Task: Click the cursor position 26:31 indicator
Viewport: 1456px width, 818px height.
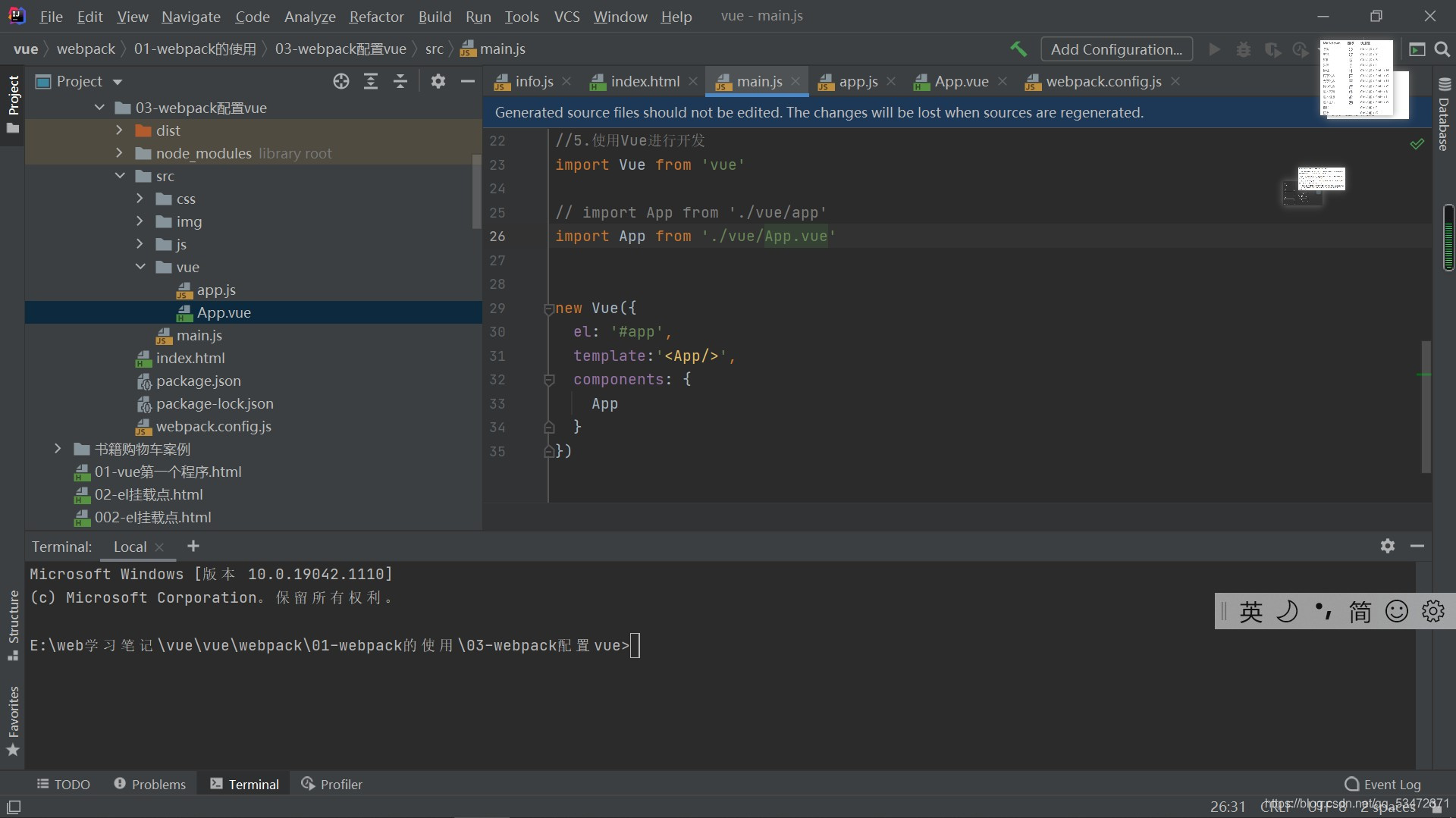Action: tap(1227, 807)
